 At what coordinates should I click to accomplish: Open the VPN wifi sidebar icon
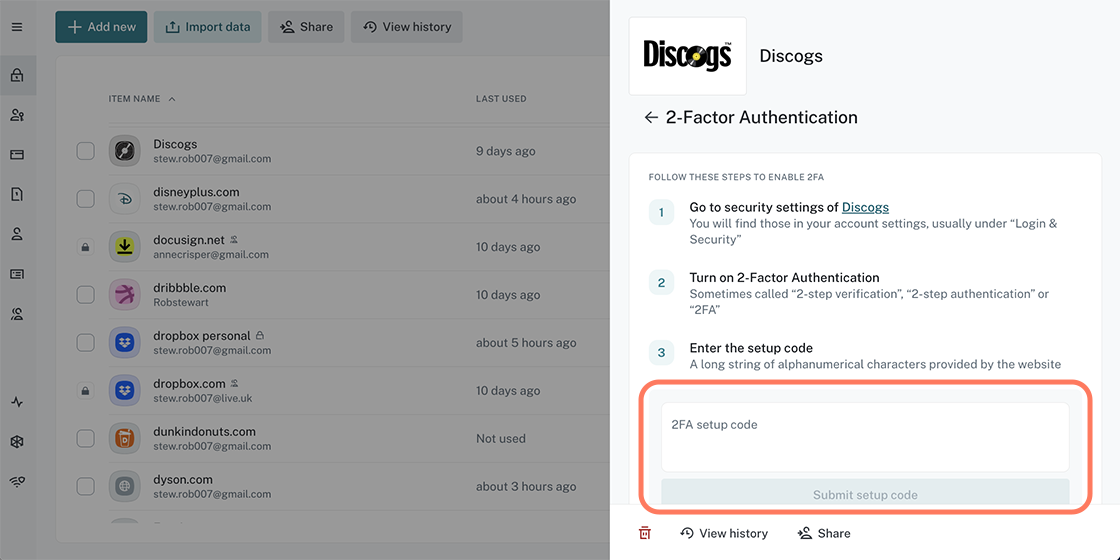pos(17,482)
